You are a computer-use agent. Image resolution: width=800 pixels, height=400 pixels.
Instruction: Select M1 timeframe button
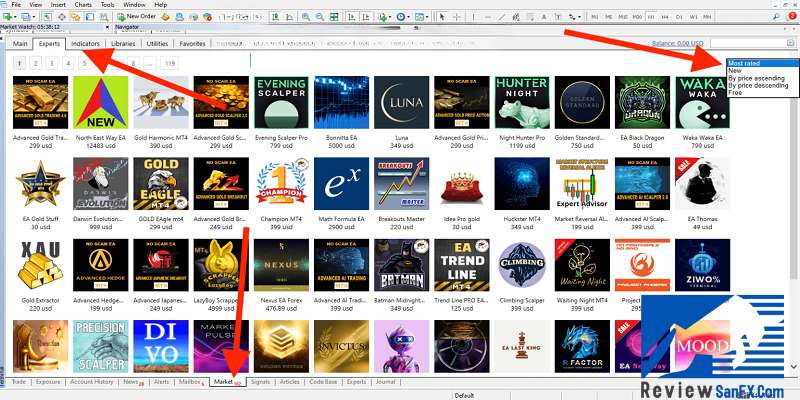pyautogui.click(x=595, y=16)
